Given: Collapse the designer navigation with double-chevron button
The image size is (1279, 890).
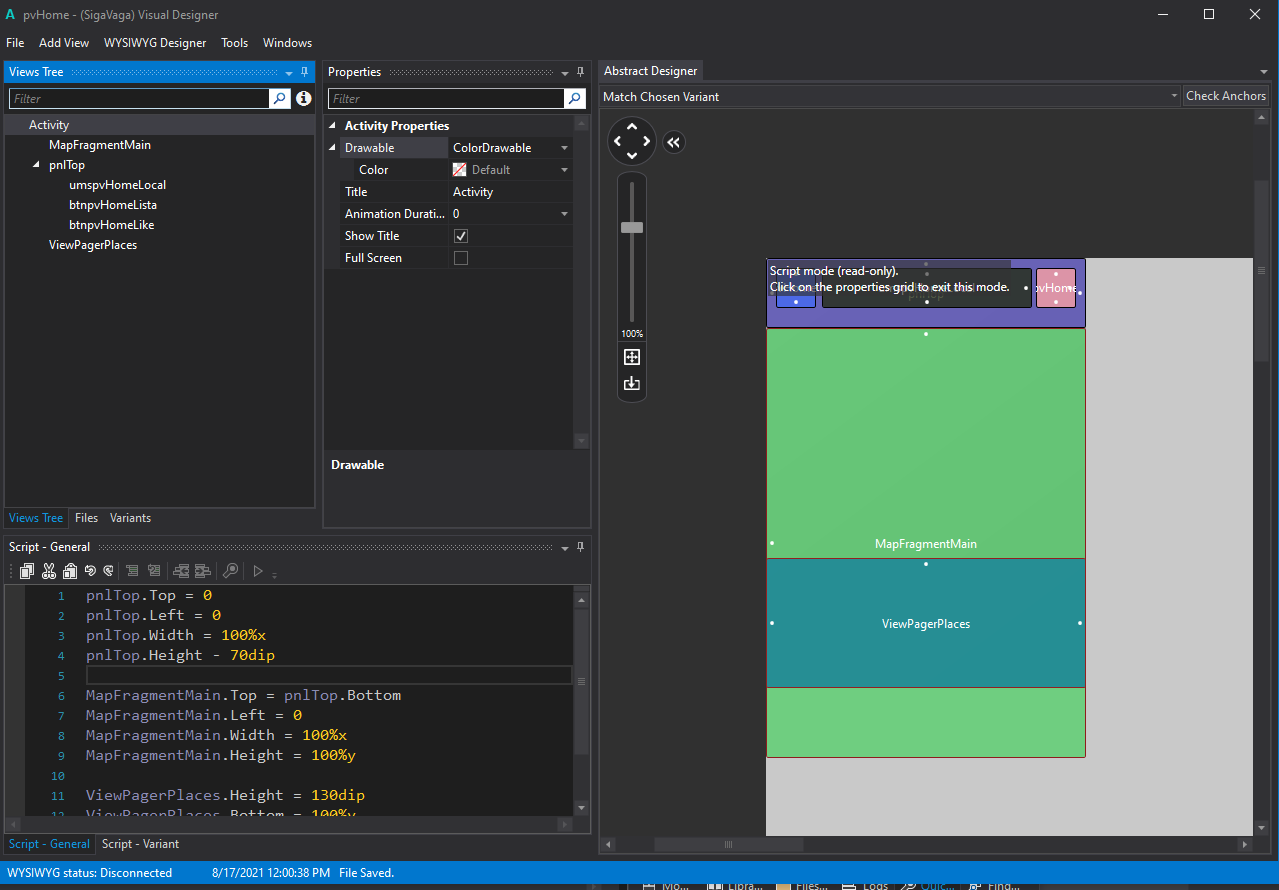Looking at the screenshot, I should click(673, 142).
